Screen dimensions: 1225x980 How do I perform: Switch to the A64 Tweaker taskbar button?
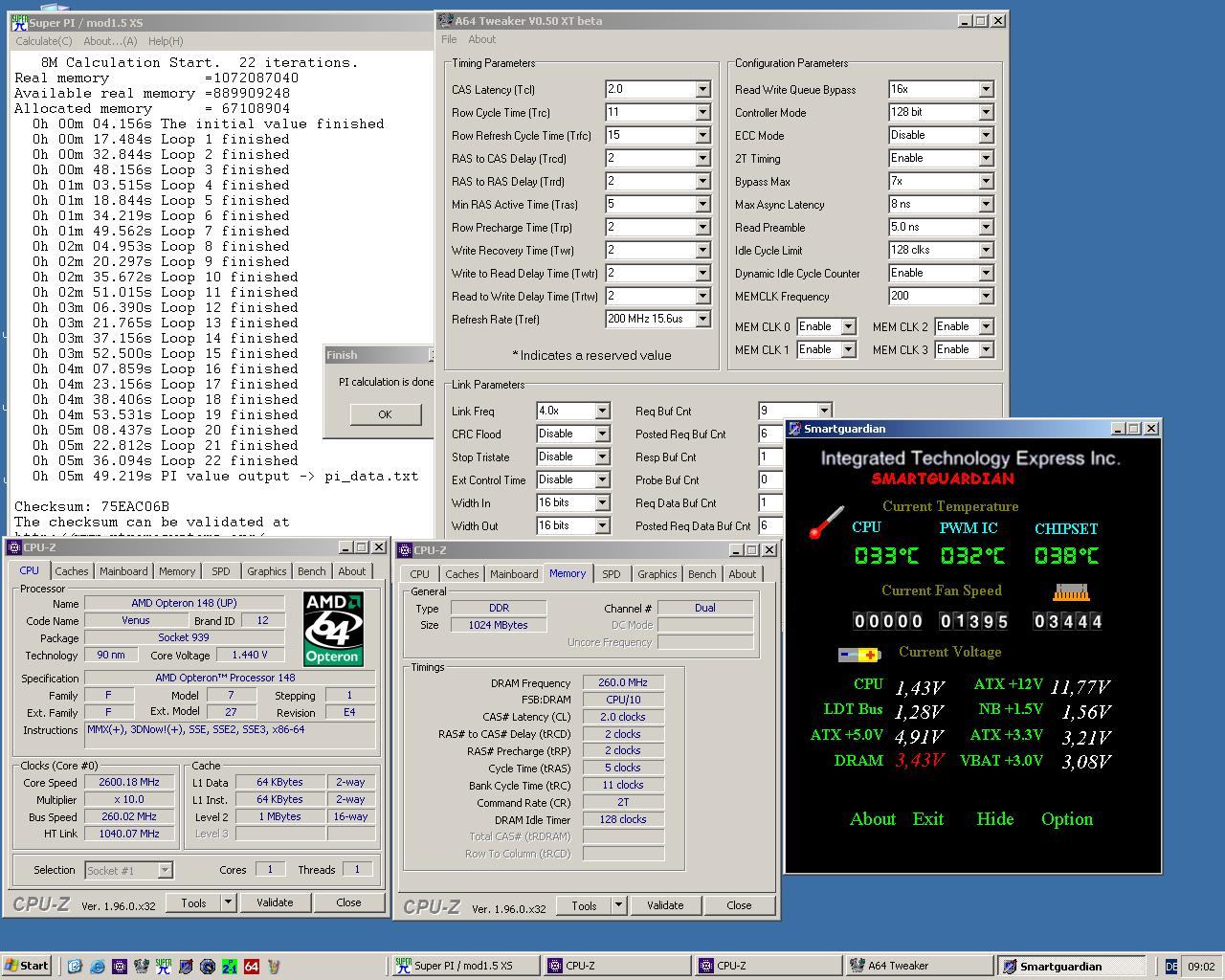click(918, 967)
